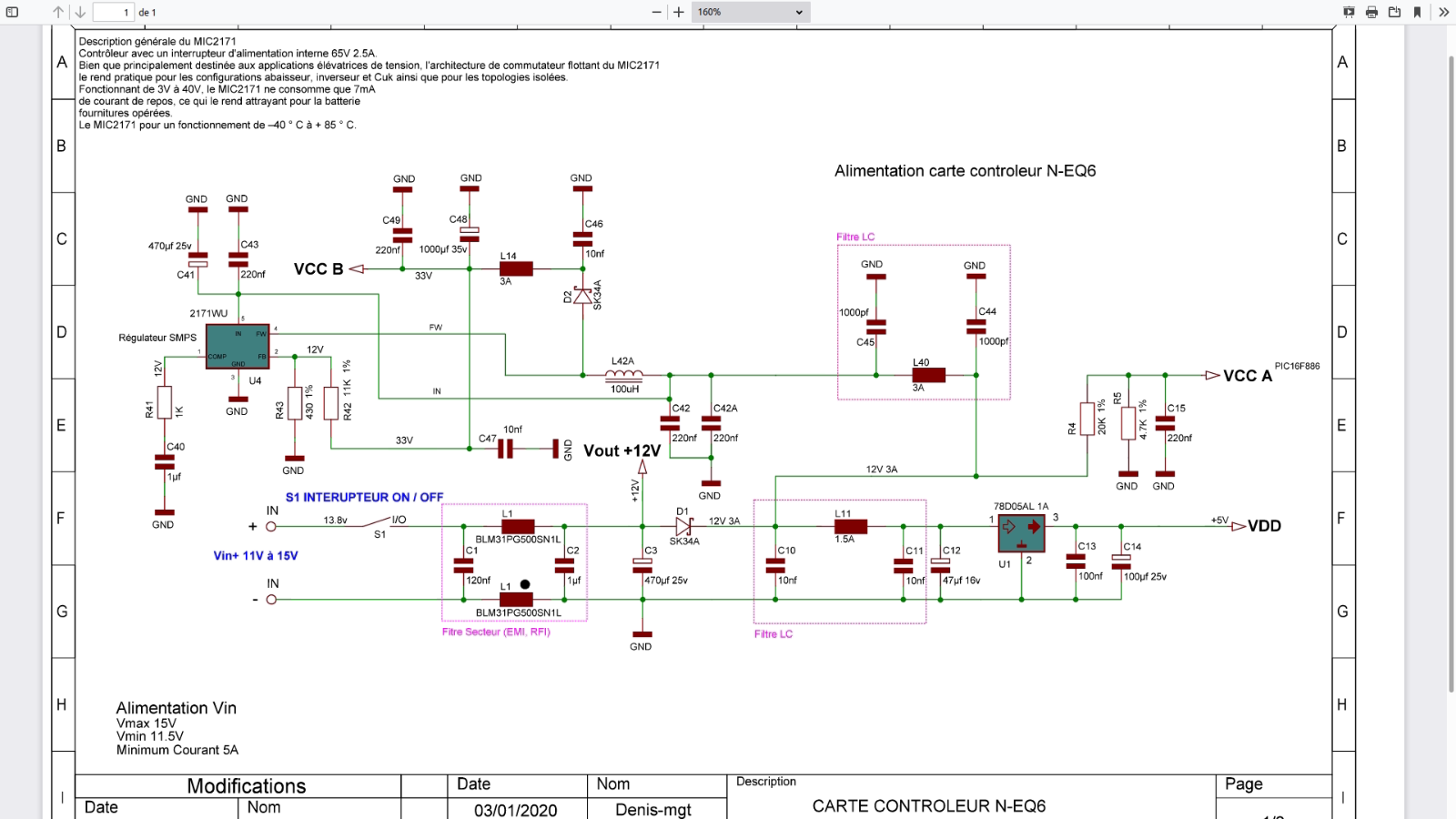This screenshot has height=819, width=1456.
Task: Click the 1000µf 35v capacitor value
Action: tap(443, 249)
